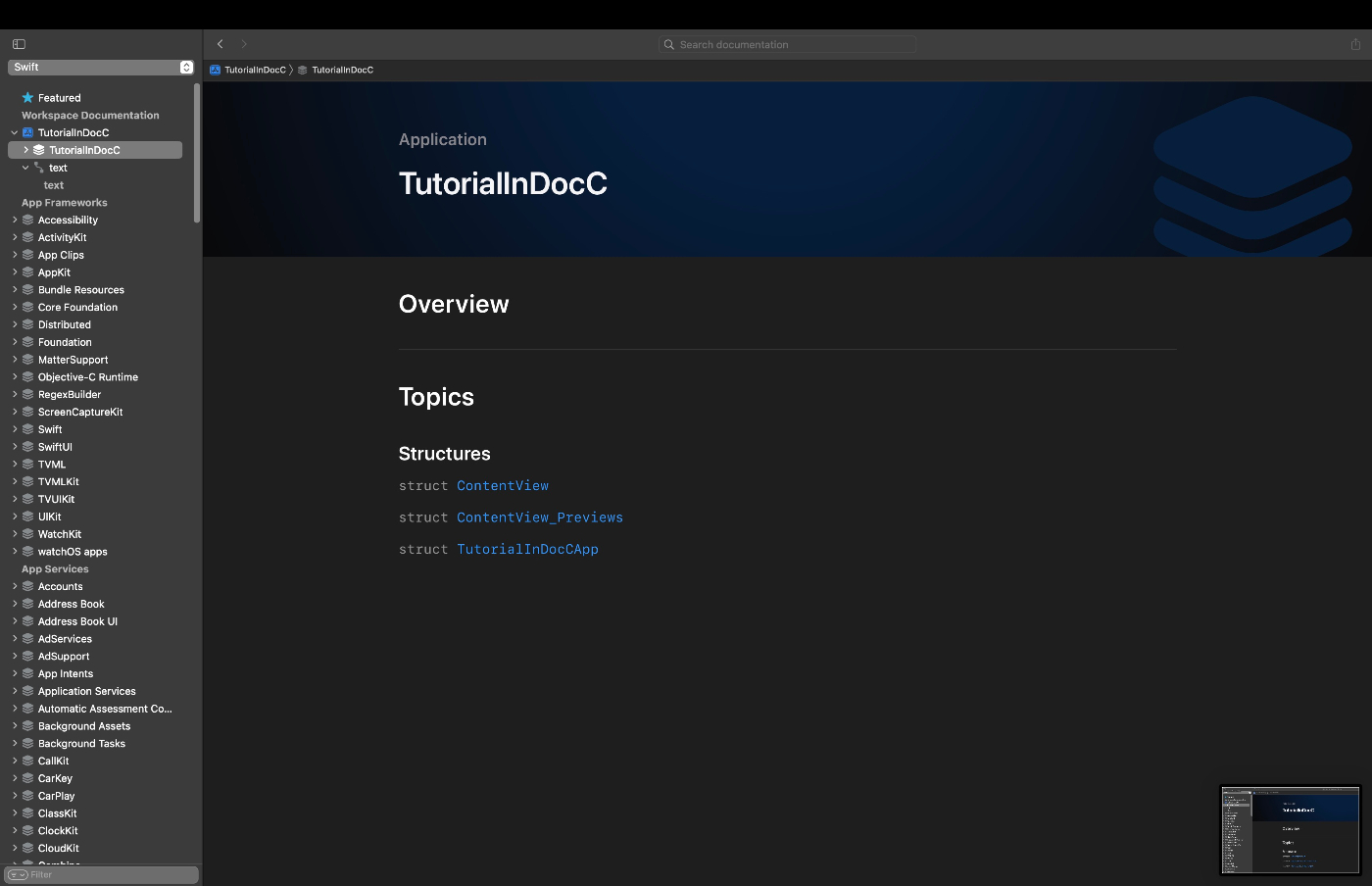Click the App Clips framework stack icon
1372x886 pixels.
tap(27, 255)
